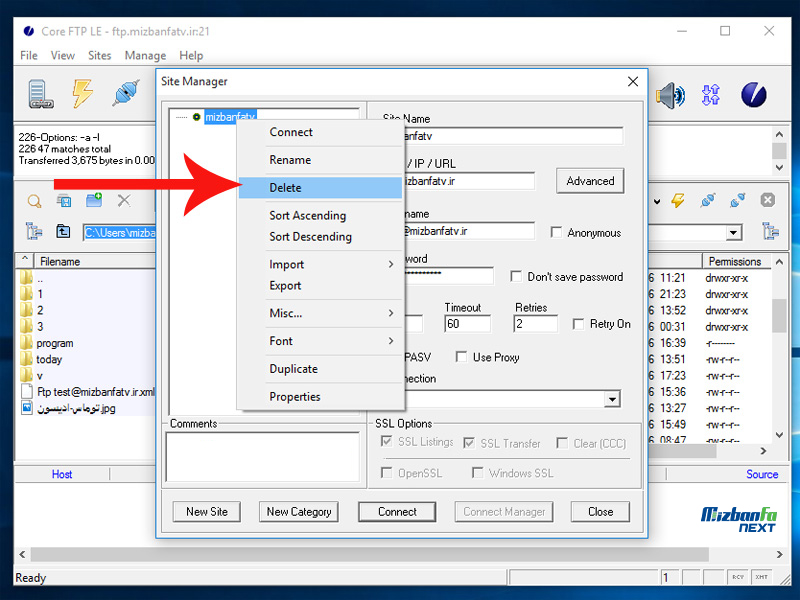This screenshot has height=600, width=800.
Task: Toggle the Anonymous checkbox
Action: point(556,233)
